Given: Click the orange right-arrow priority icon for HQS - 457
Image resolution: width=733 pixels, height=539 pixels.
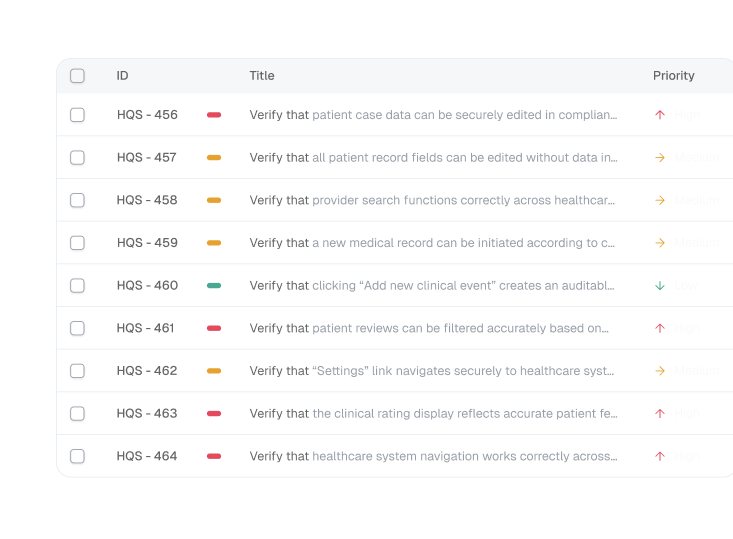Looking at the screenshot, I should click(660, 158).
